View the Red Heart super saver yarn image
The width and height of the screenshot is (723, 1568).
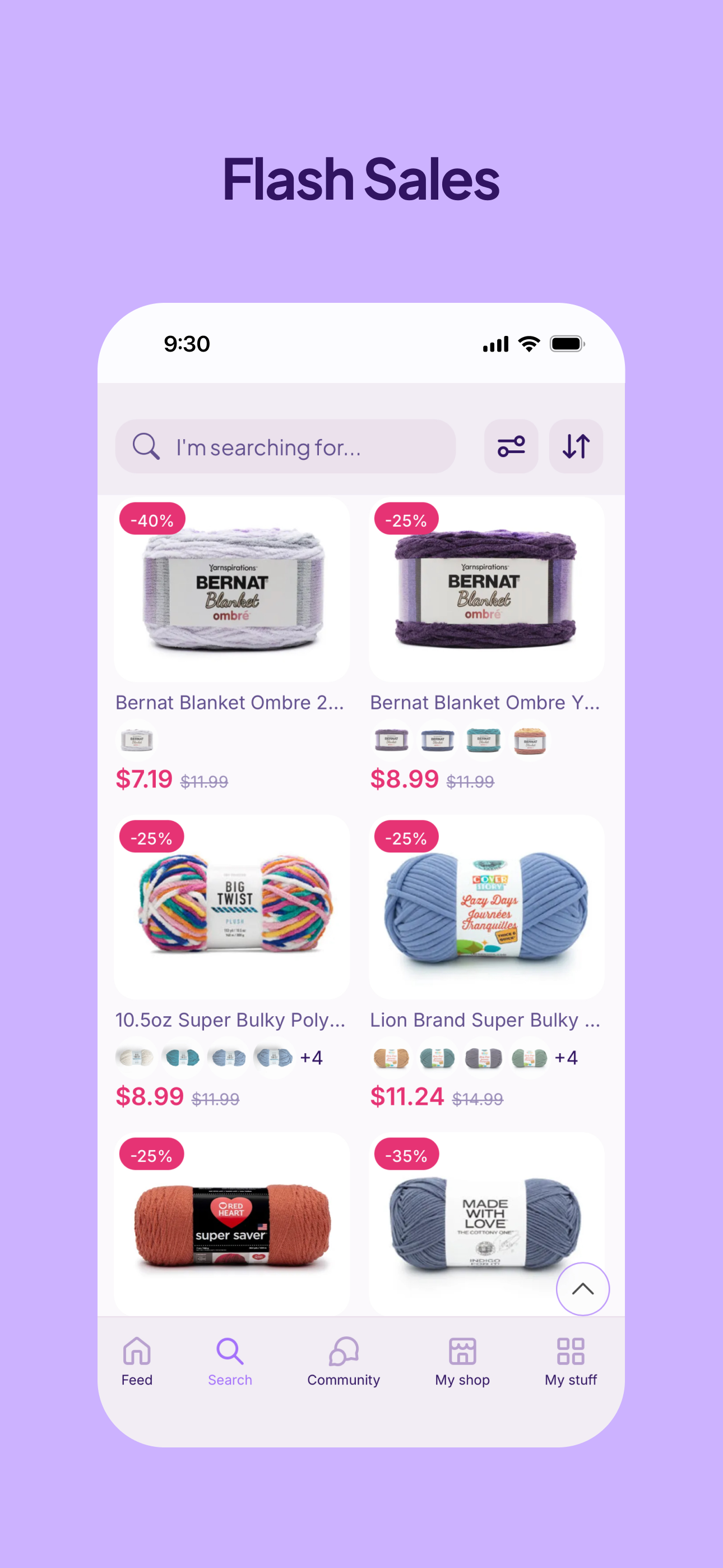232,1224
